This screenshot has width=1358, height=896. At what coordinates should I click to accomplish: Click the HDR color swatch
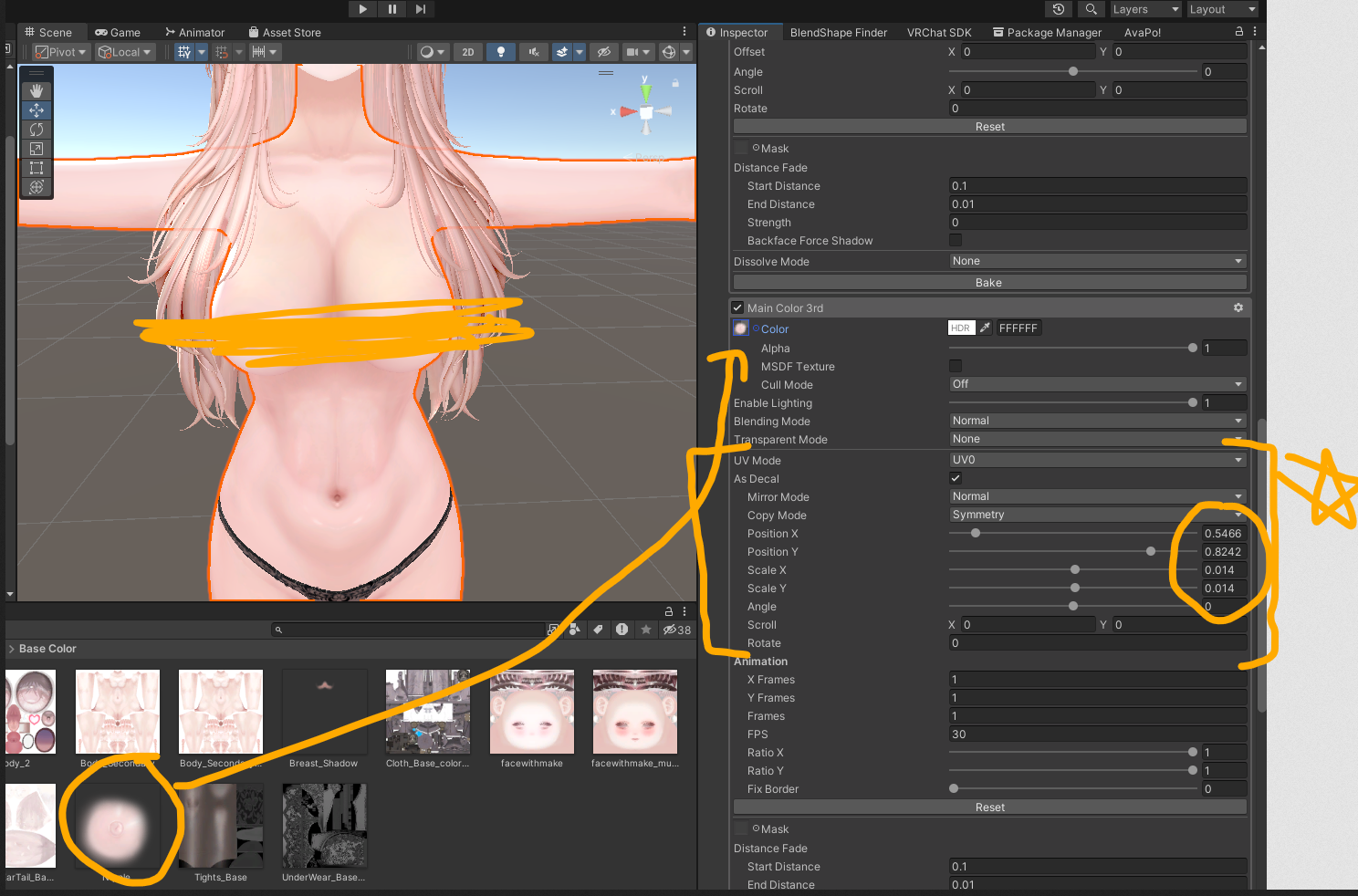pyautogui.click(x=961, y=328)
